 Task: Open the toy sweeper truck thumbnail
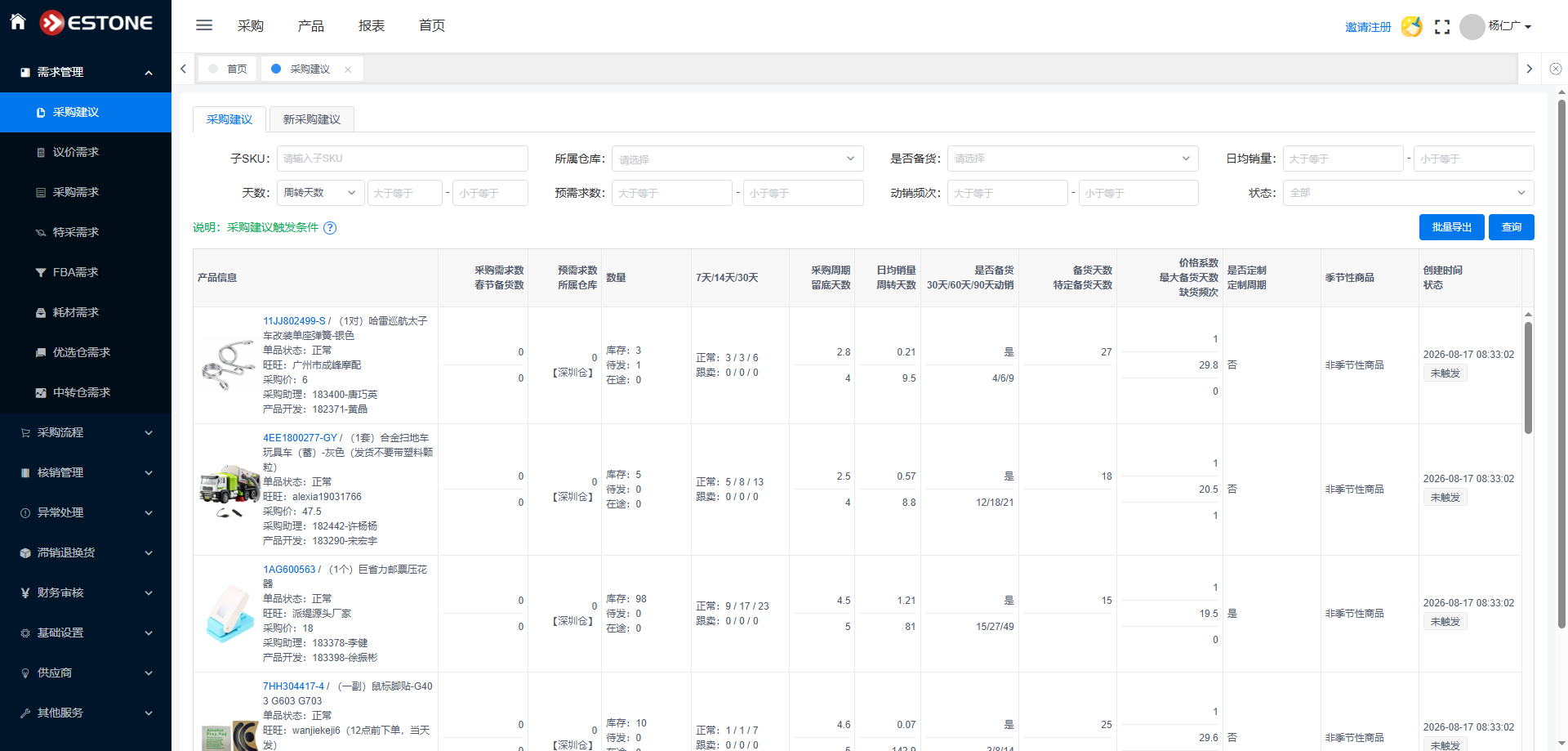pos(228,489)
